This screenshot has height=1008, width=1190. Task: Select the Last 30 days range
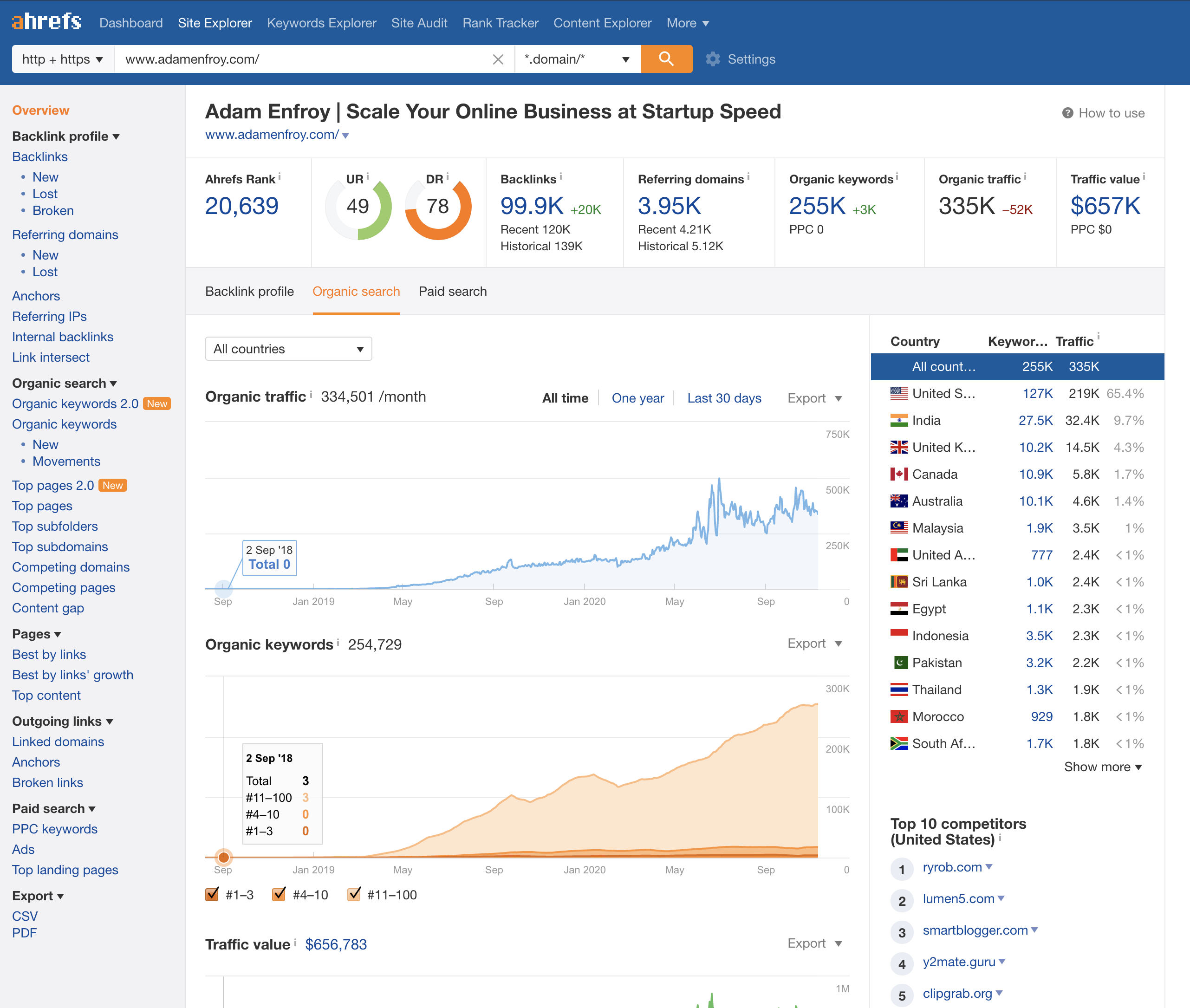pyautogui.click(x=724, y=398)
